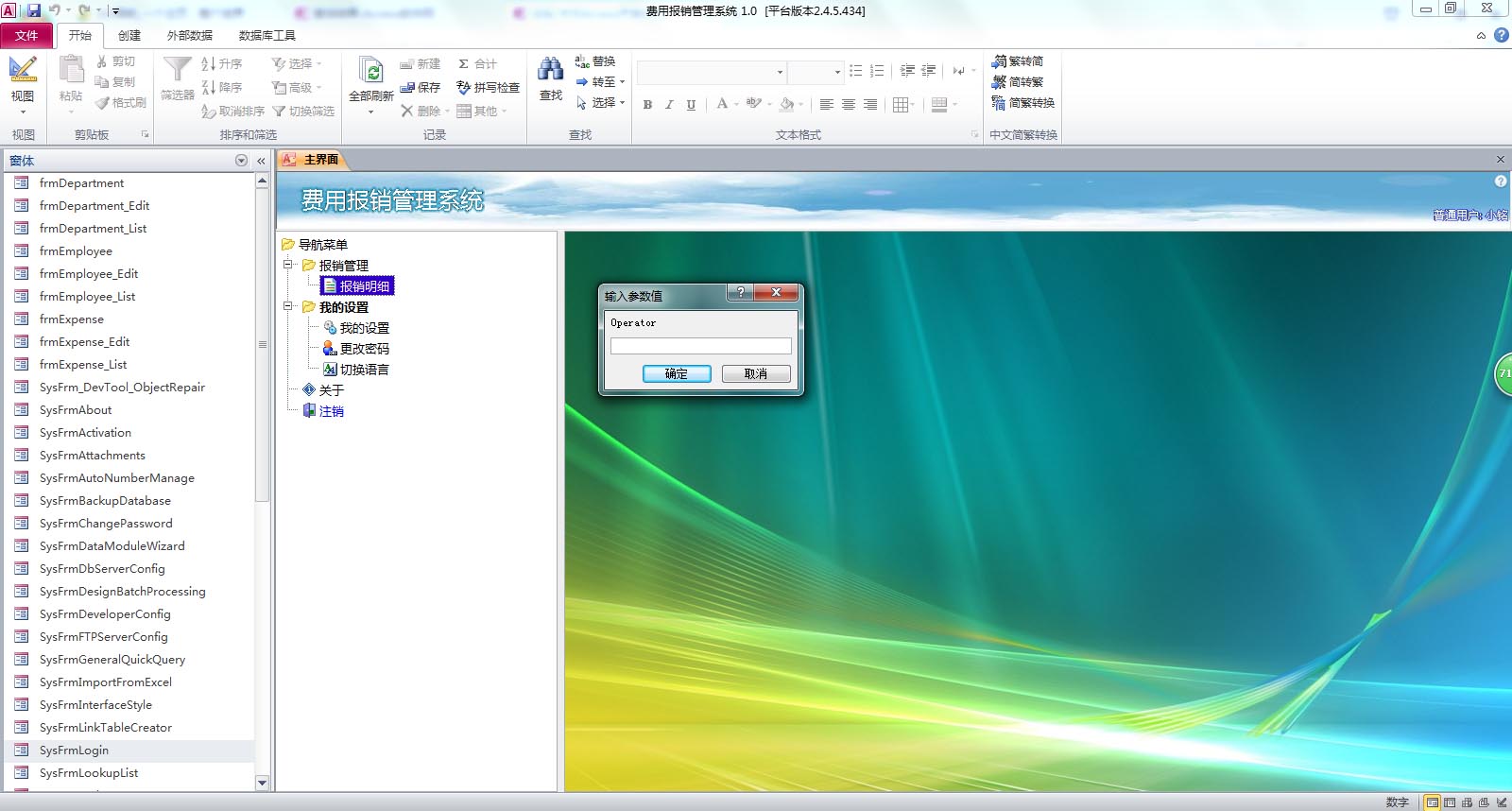Click 新建 new record button

pyautogui.click(x=421, y=63)
